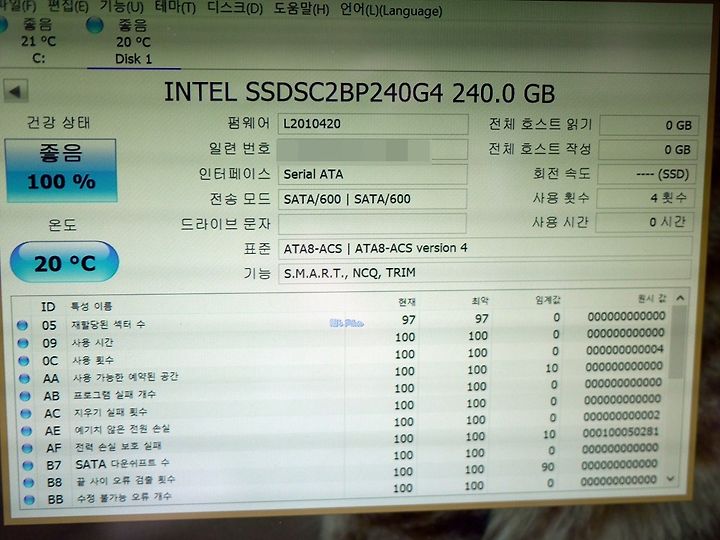Click the empty drive letter field
The width and height of the screenshot is (720, 540).
[372, 224]
